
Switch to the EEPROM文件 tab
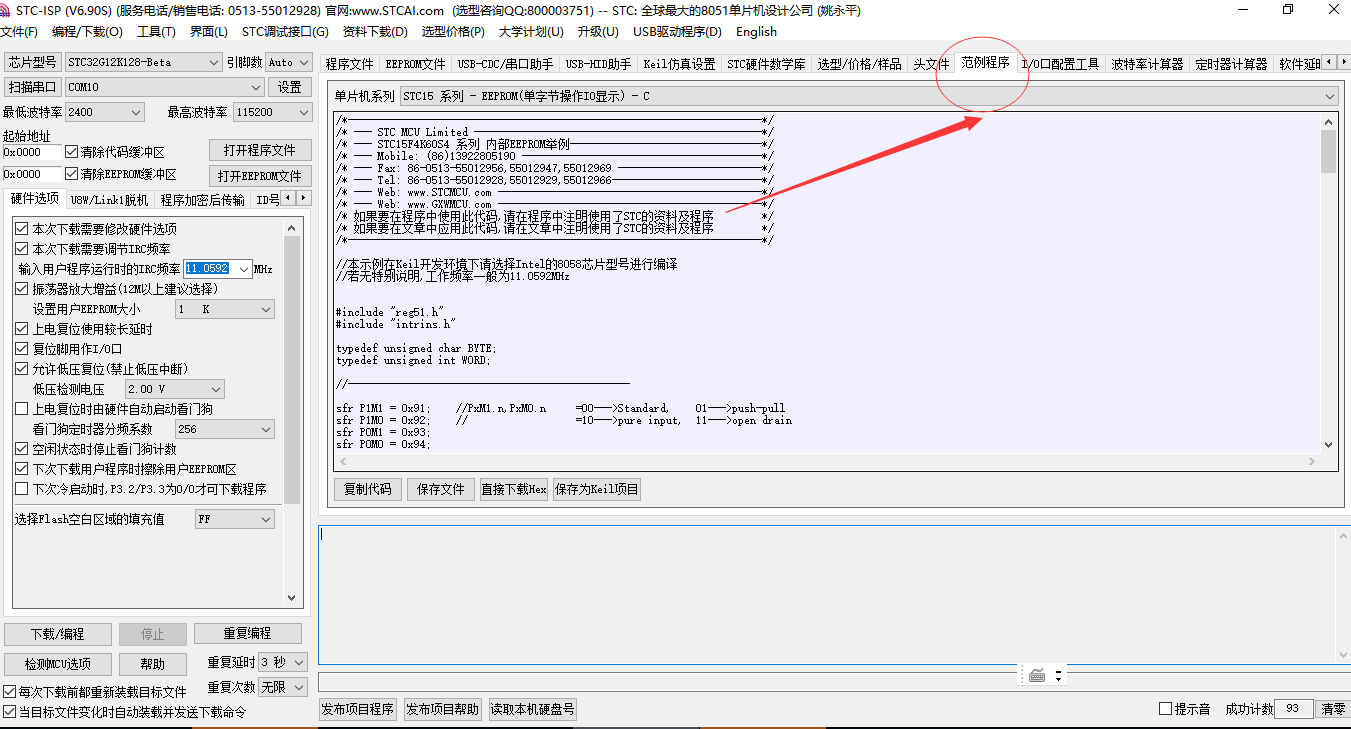[x=415, y=64]
